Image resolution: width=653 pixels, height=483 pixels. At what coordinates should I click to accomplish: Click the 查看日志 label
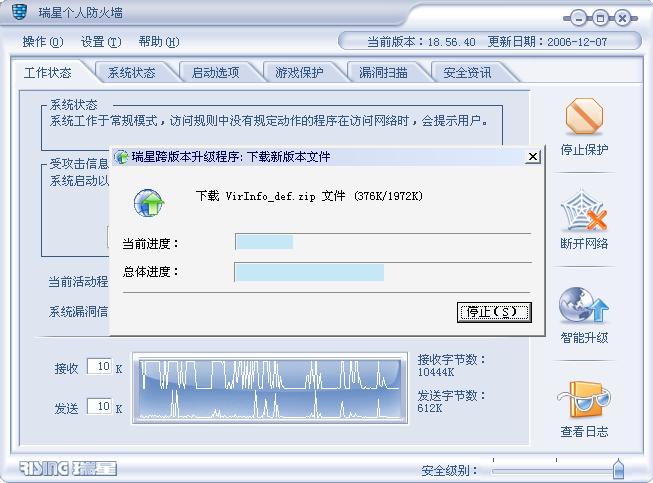(584, 432)
